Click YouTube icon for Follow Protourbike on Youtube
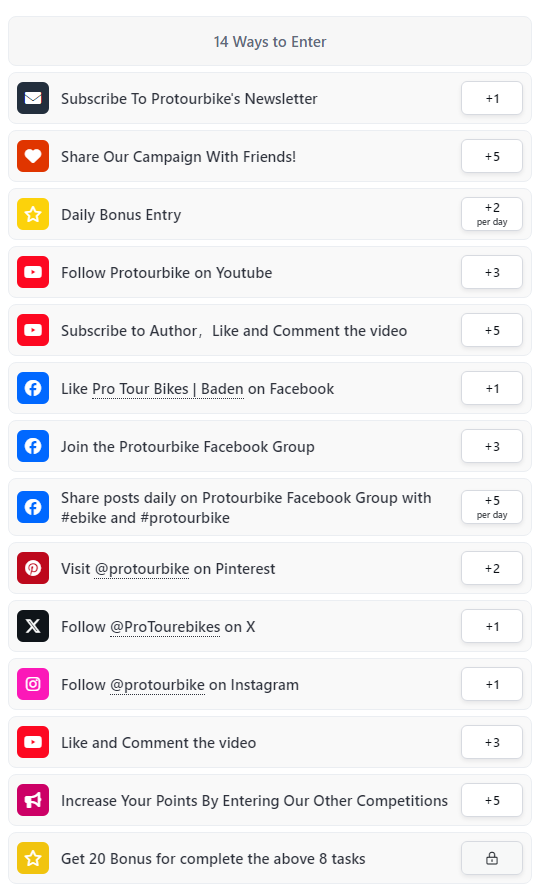Image resolution: width=540 pixels, height=890 pixels. click(x=33, y=272)
